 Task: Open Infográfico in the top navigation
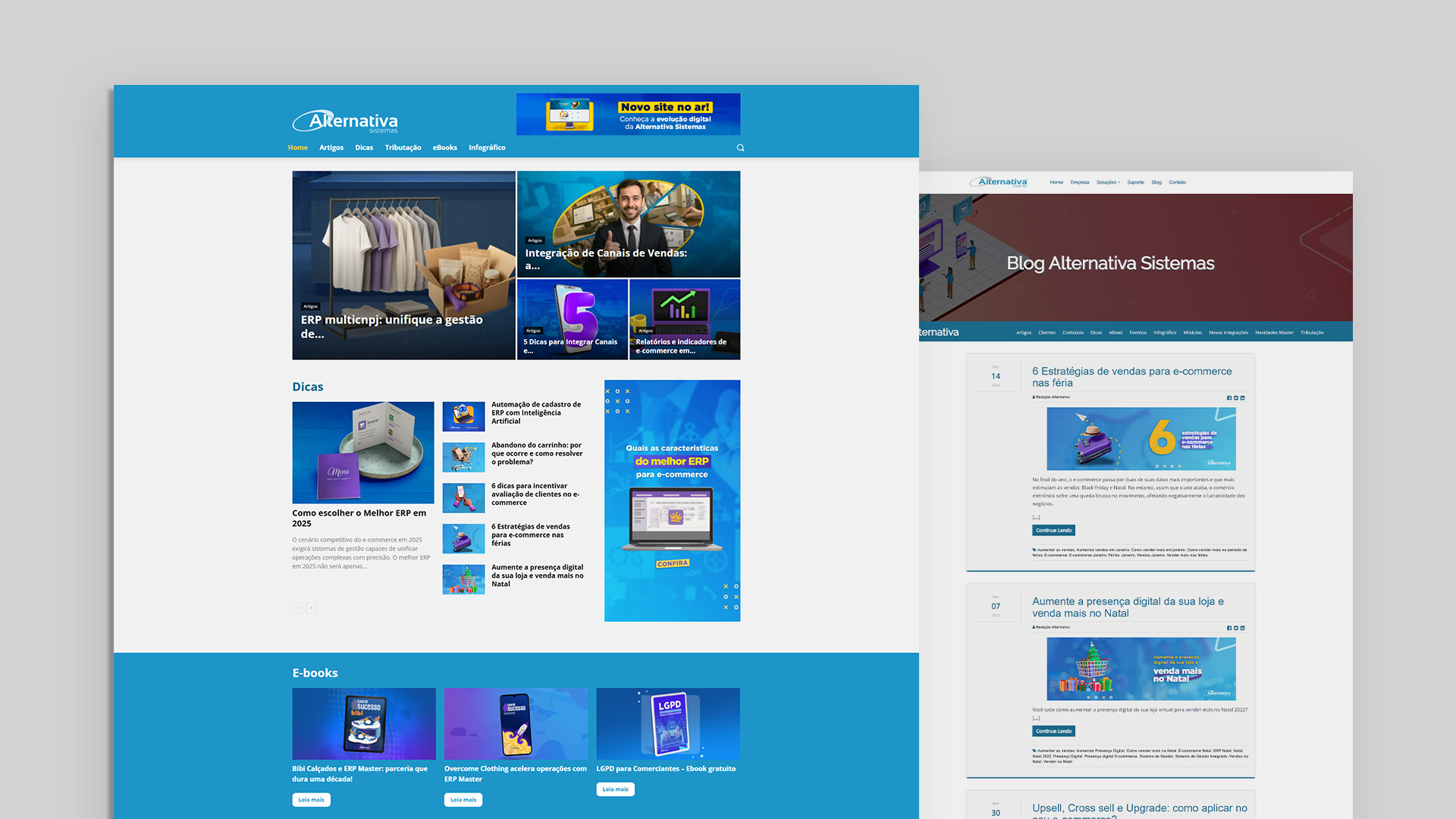click(x=486, y=148)
